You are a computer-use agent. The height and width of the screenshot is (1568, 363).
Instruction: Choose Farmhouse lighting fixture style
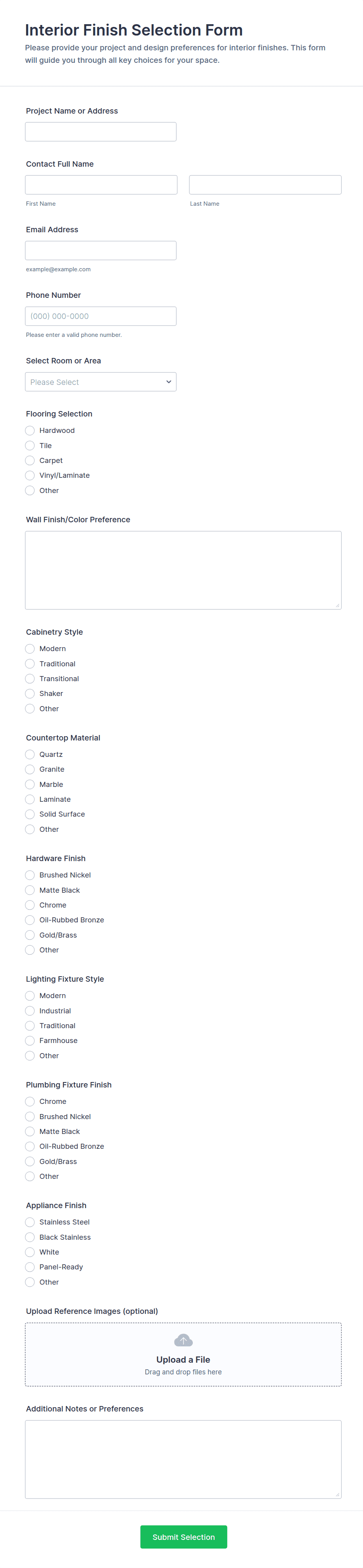click(x=30, y=1040)
